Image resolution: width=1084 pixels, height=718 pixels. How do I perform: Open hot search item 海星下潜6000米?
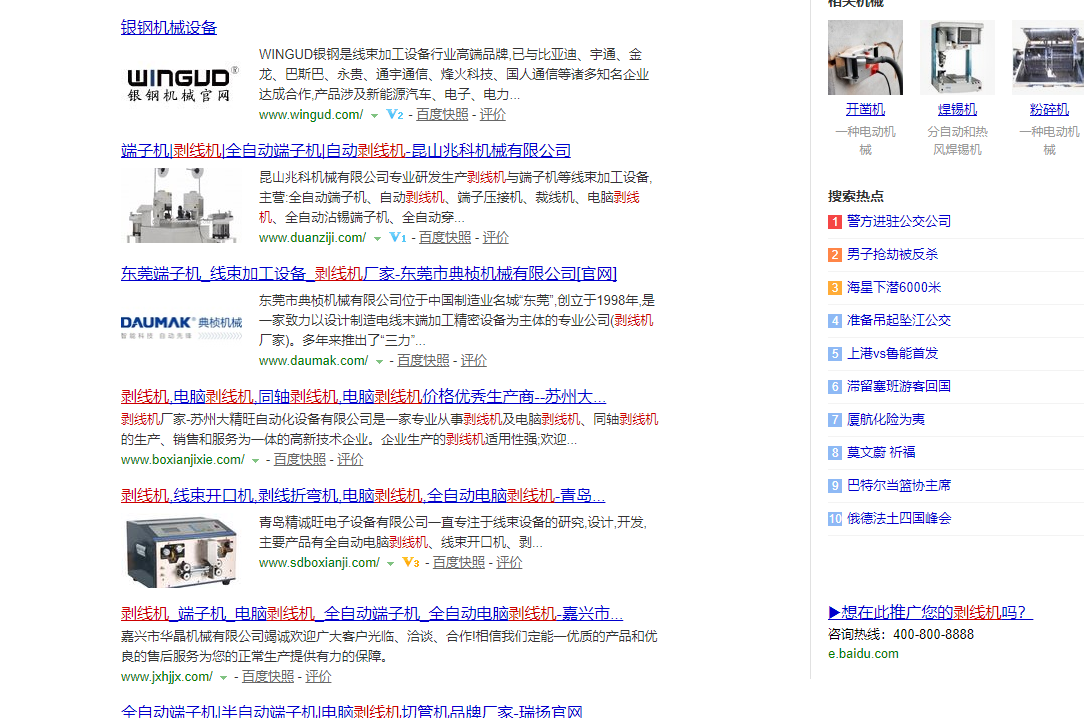coord(893,287)
